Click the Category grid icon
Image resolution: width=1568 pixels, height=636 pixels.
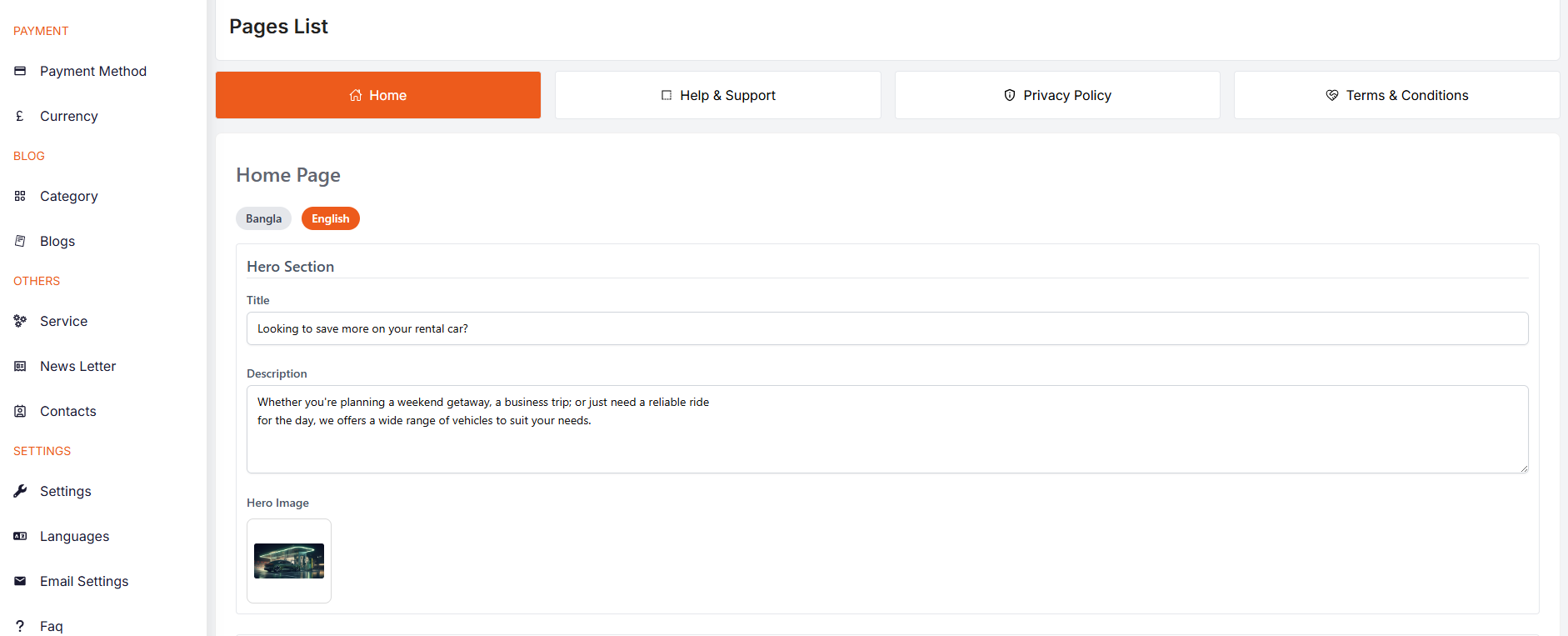click(20, 196)
